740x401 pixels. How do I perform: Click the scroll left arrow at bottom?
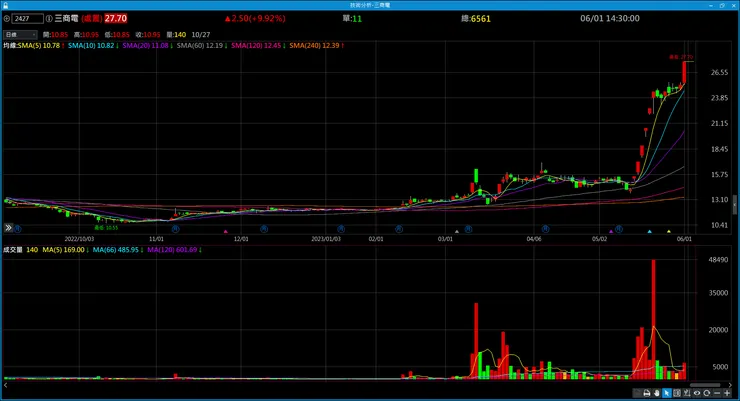5,385
